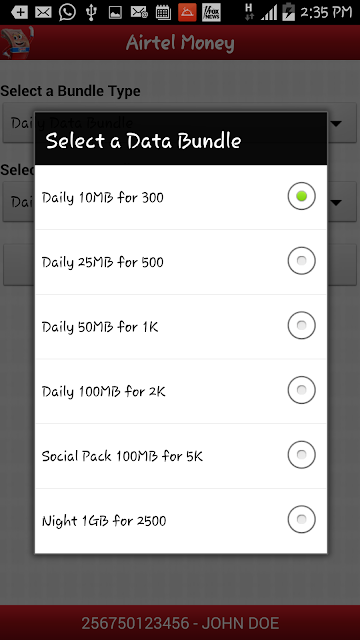
Task: Tap the Airtel Money title header
Action: tap(180, 43)
